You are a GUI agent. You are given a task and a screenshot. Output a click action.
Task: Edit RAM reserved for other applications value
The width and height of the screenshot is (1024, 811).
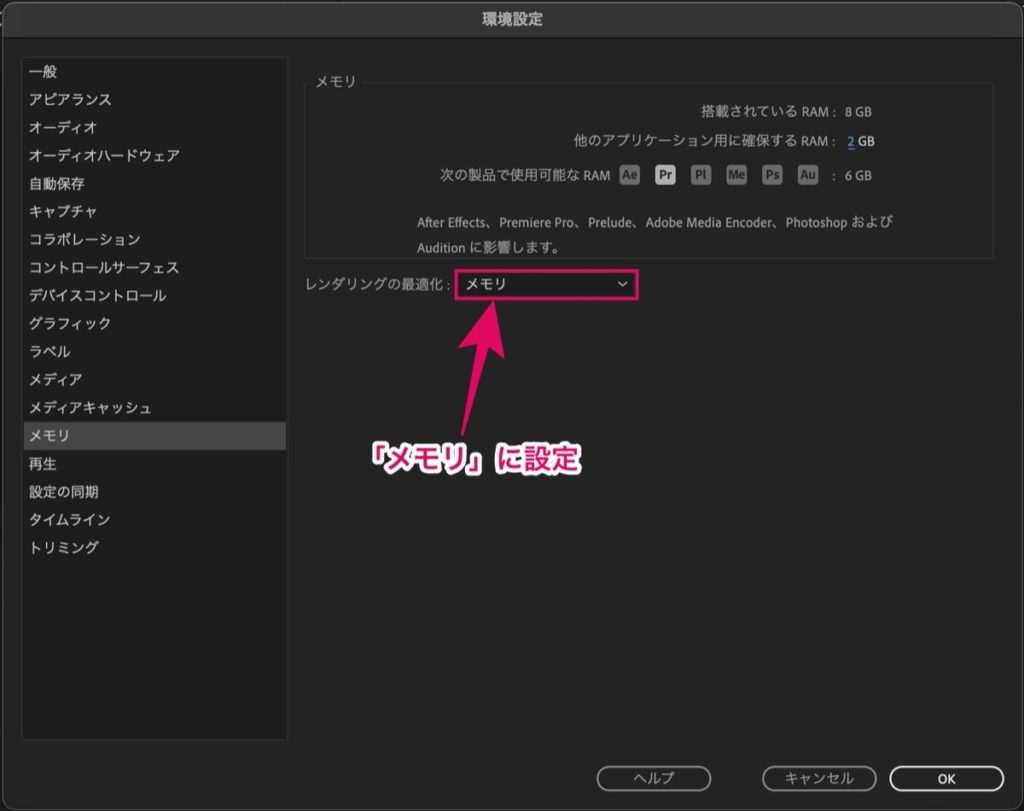(851, 141)
